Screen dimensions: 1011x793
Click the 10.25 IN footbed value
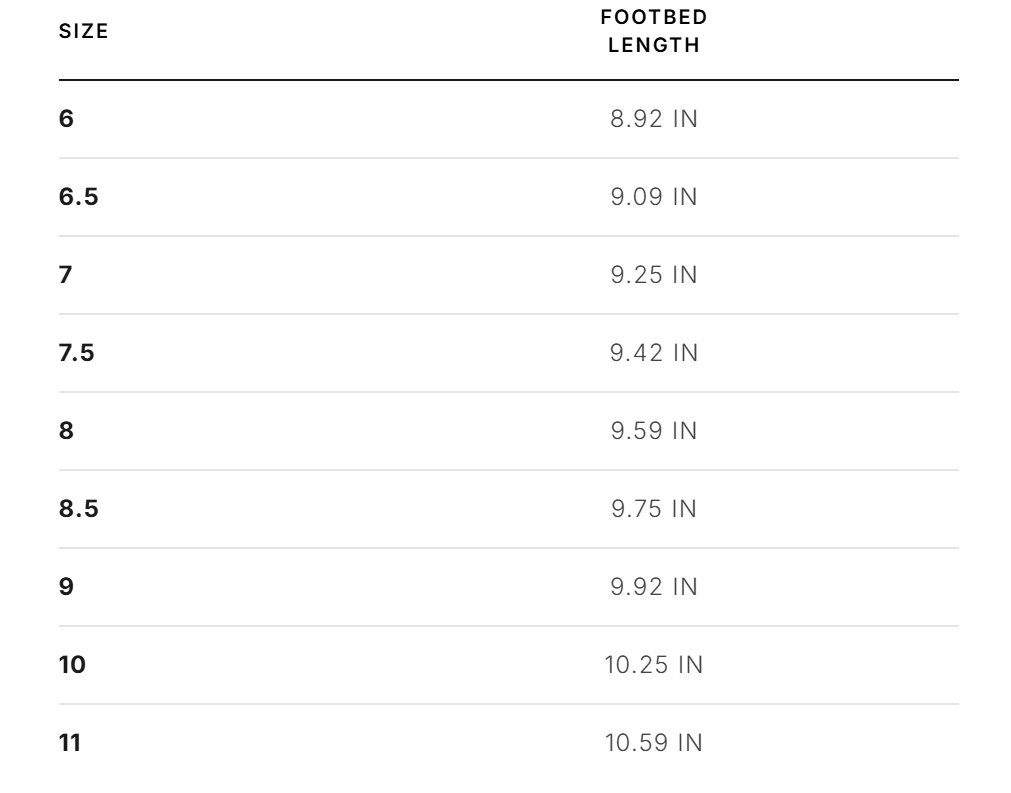click(654, 665)
